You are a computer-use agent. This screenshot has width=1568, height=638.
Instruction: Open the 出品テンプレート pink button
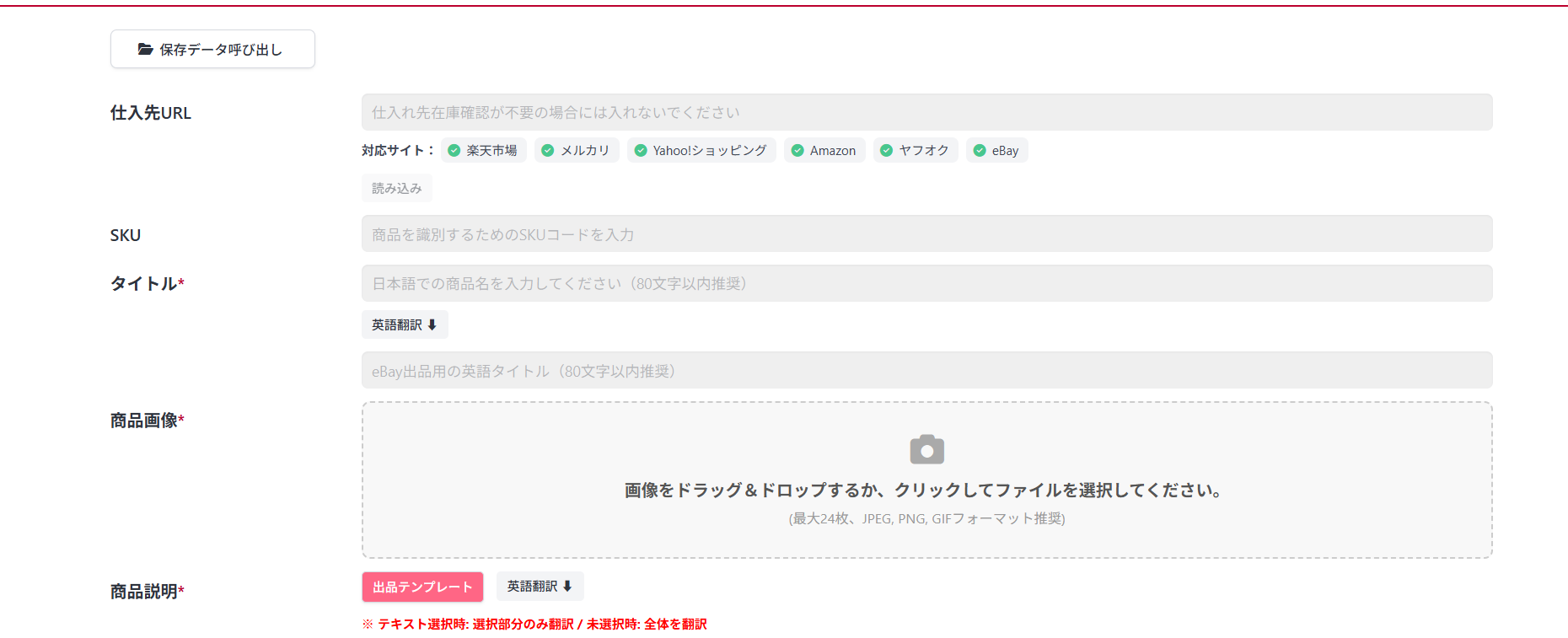pos(422,587)
